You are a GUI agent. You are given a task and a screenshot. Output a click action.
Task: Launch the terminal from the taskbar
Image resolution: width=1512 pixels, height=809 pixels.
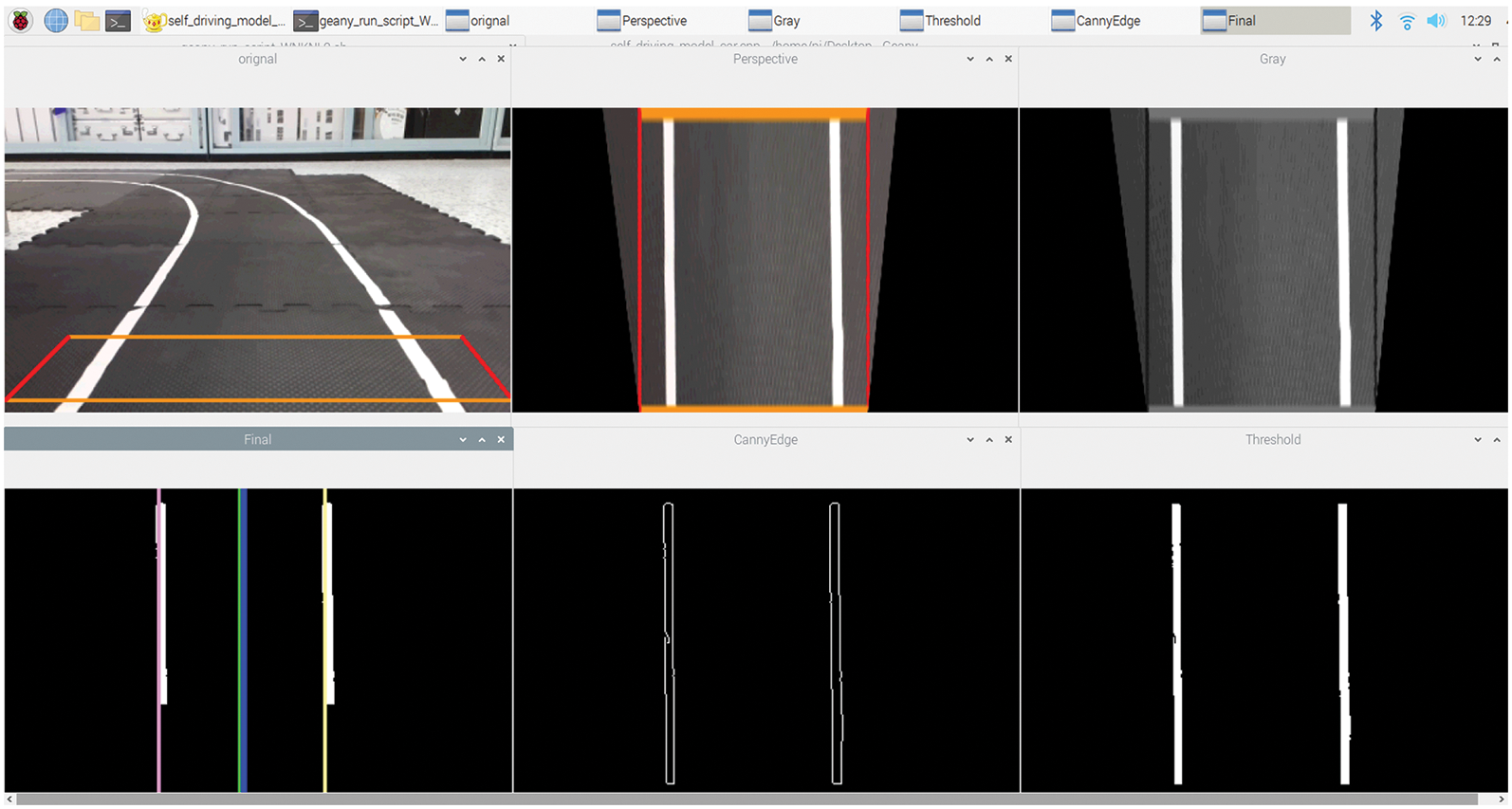click(118, 20)
